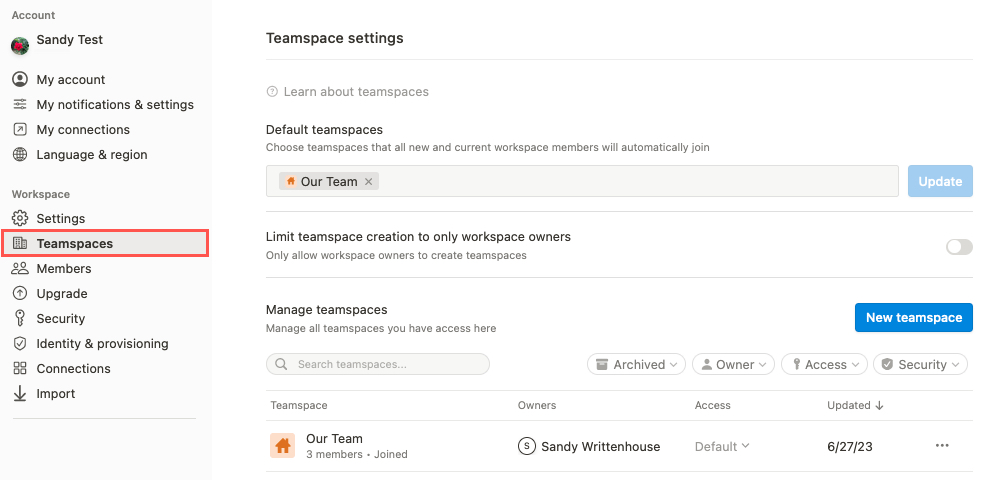
Task: Click the Updated column sort arrow
Action: point(879,405)
